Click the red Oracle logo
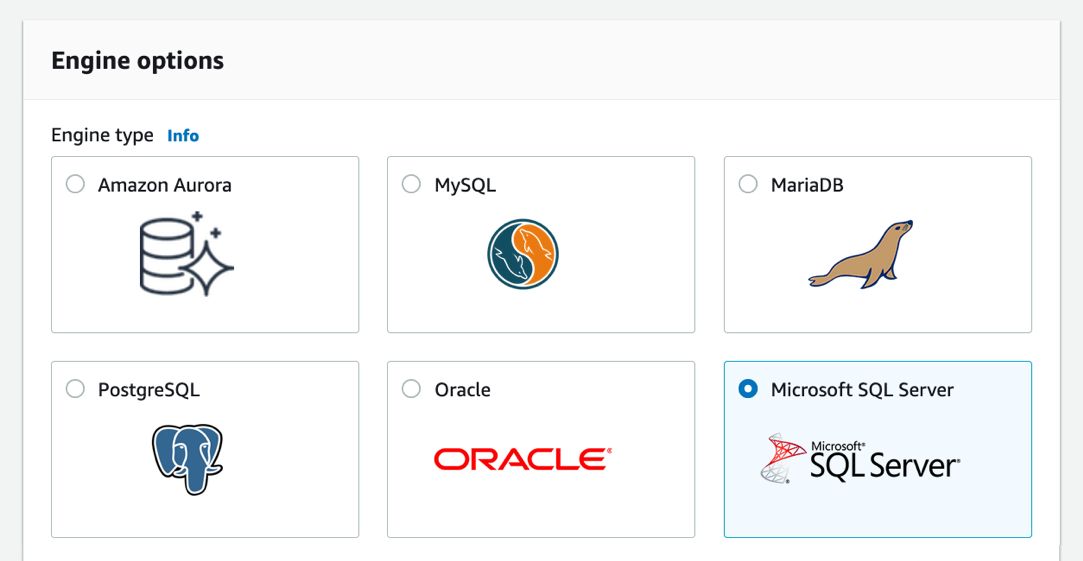 522,459
